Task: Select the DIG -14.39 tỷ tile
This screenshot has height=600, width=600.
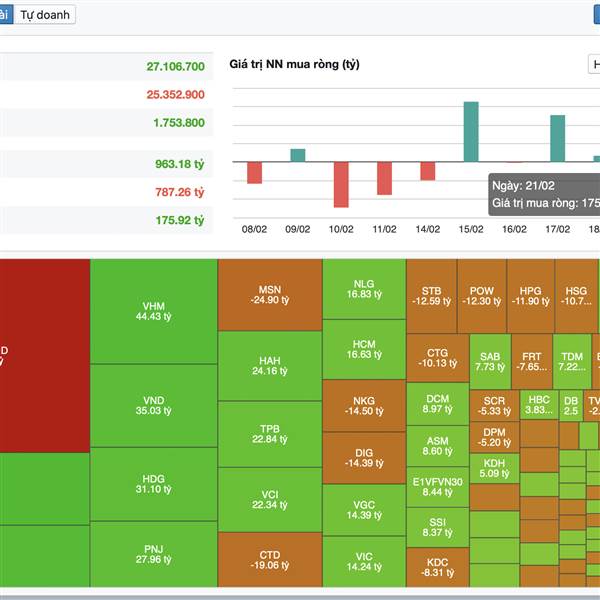Action: tap(364, 458)
